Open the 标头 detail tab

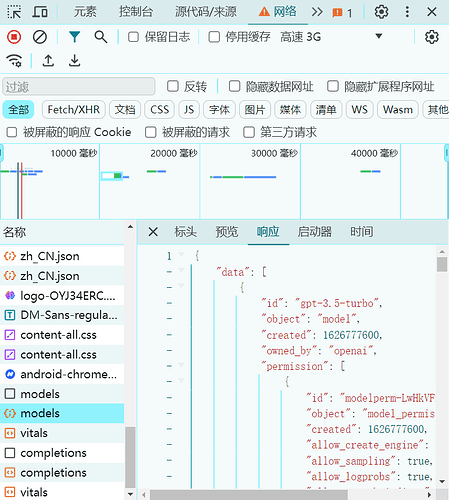pyautogui.click(x=185, y=232)
